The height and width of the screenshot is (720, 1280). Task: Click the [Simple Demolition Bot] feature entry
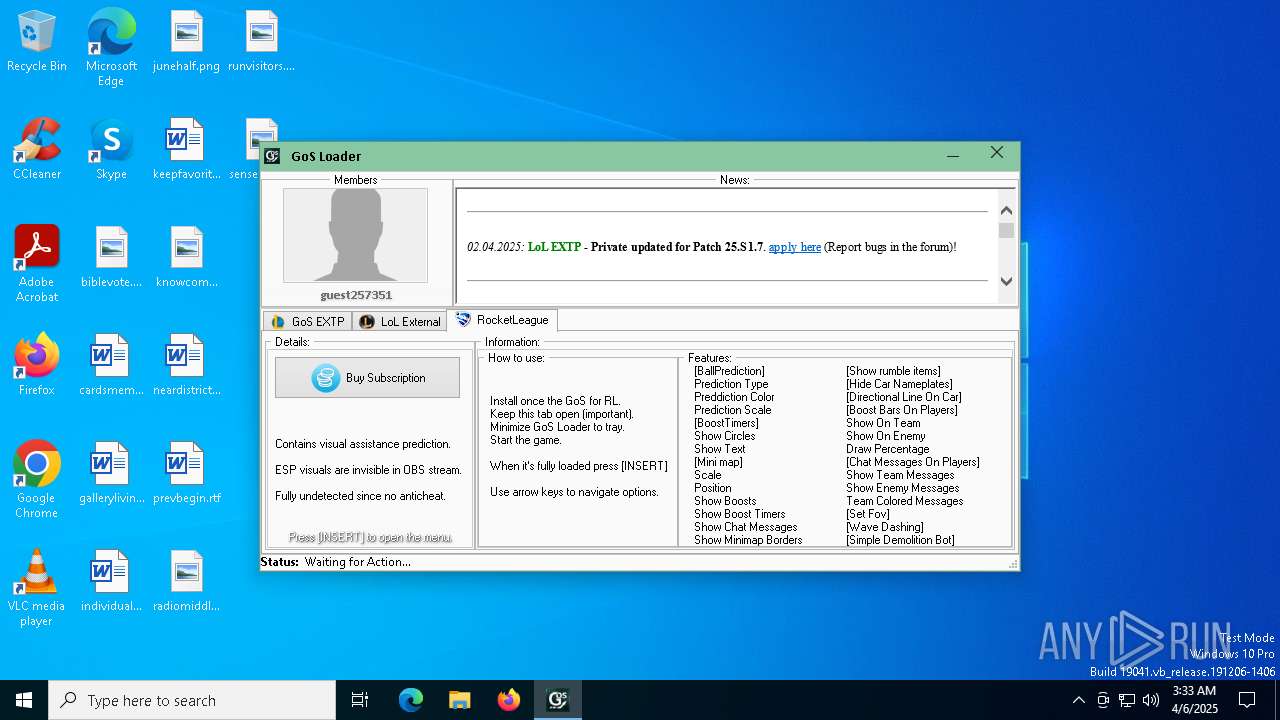click(x=900, y=540)
